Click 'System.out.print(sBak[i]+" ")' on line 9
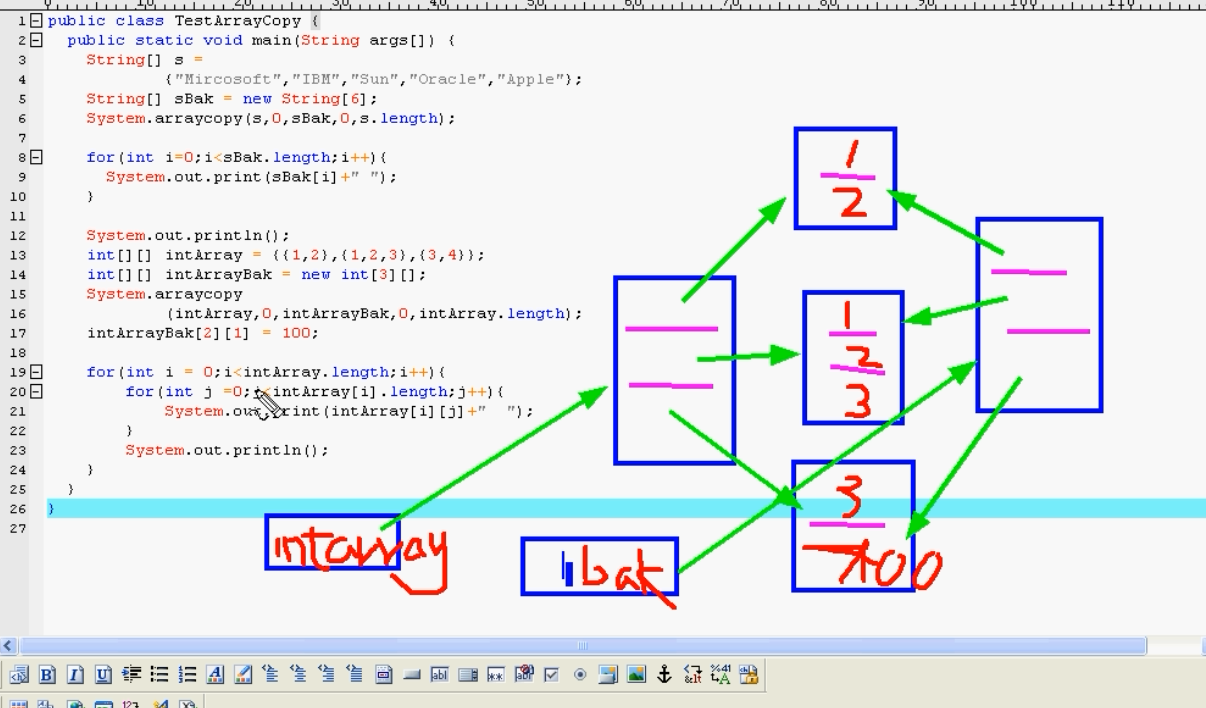 pos(248,177)
